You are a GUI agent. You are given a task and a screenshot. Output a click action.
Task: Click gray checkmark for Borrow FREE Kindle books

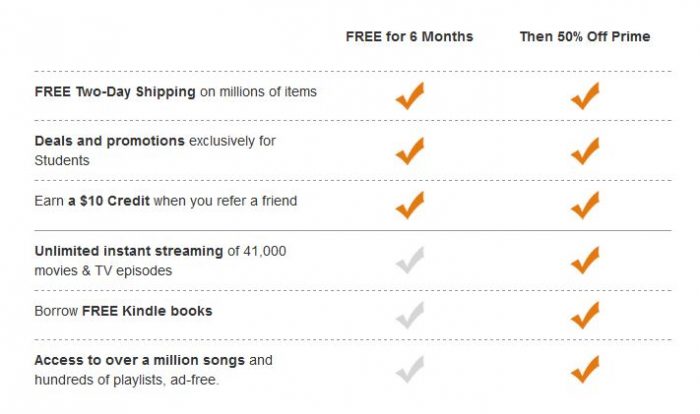[409, 315]
